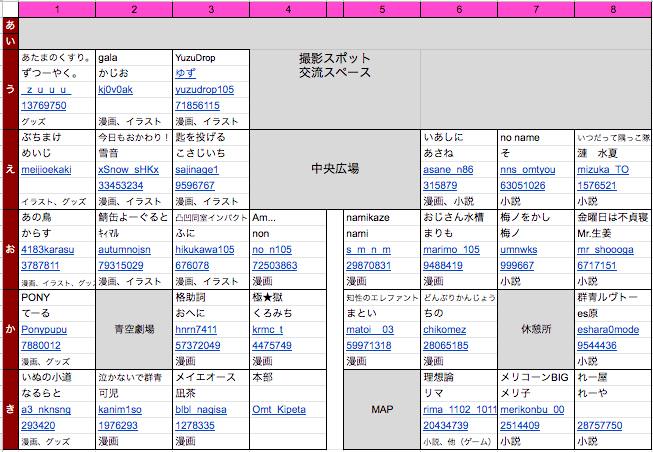Open the meijioekaki hyperlink

(46, 170)
